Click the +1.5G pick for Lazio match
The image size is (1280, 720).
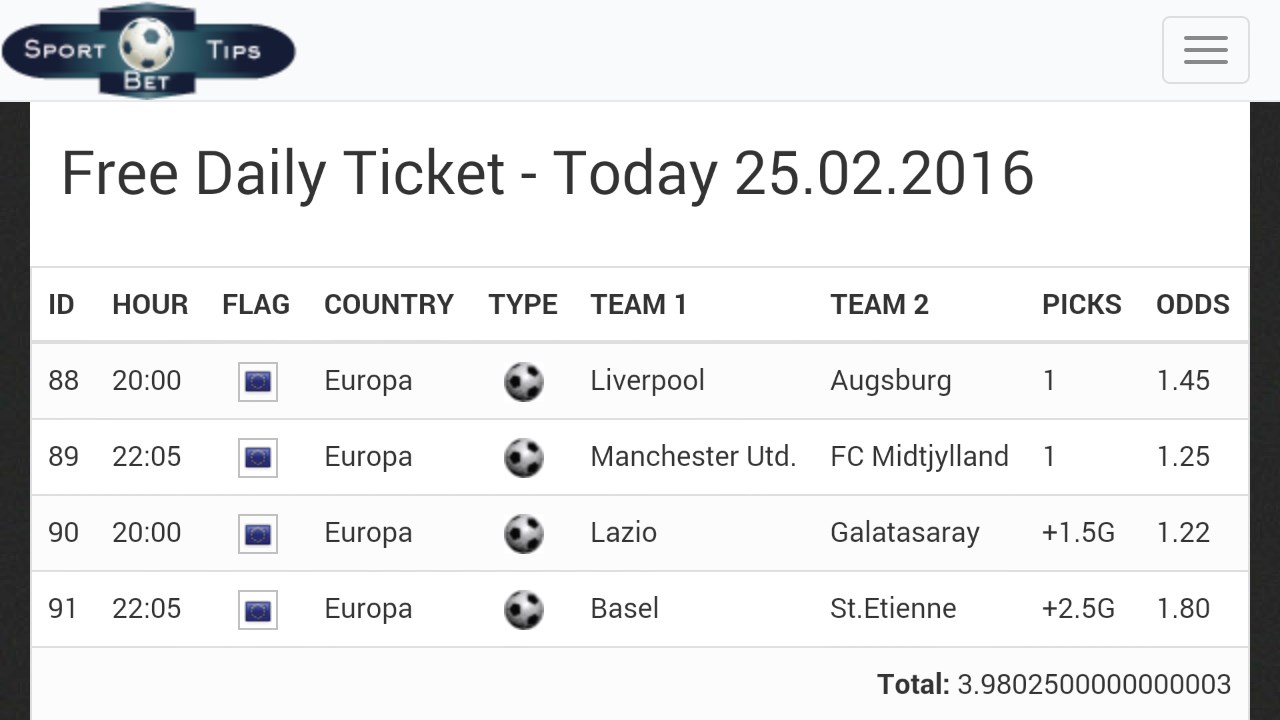pos(1078,533)
